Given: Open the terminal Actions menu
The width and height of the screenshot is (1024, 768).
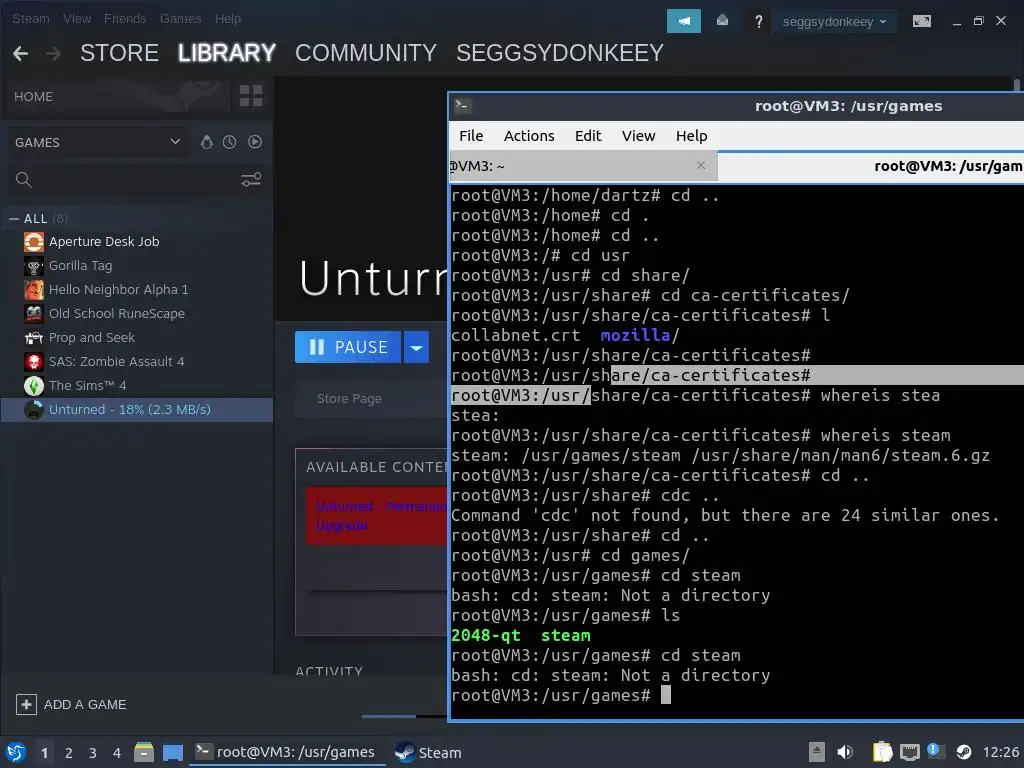Looking at the screenshot, I should coord(529,136).
